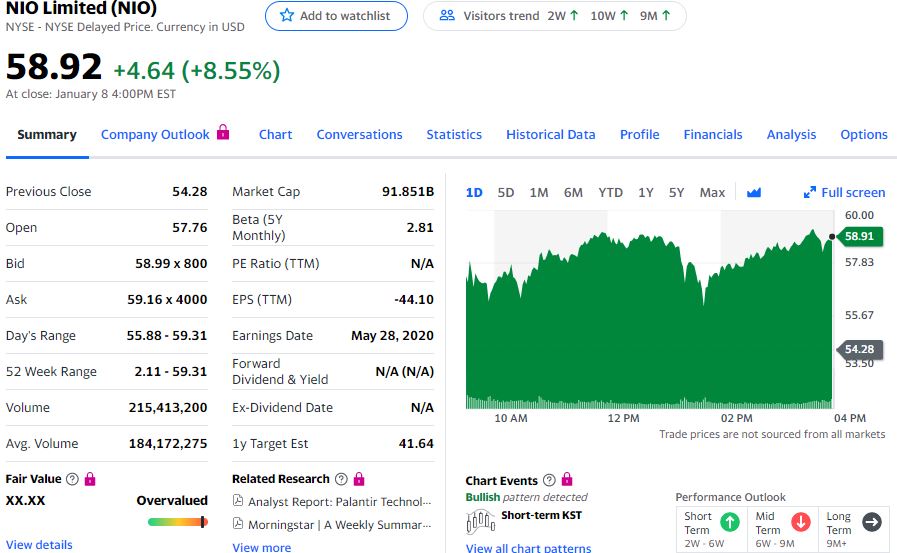Screen dimensions: 897x553
Task: Select the 1Y chart range
Action: tap(646, 193)
